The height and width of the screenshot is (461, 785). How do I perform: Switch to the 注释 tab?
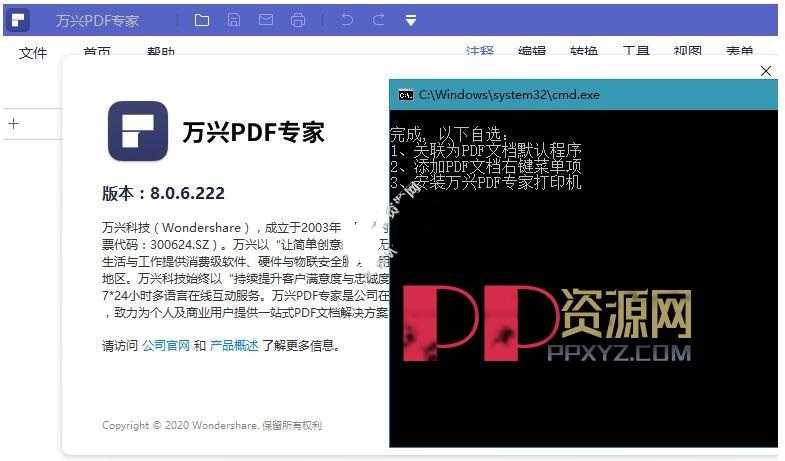(x=480, y=50)
